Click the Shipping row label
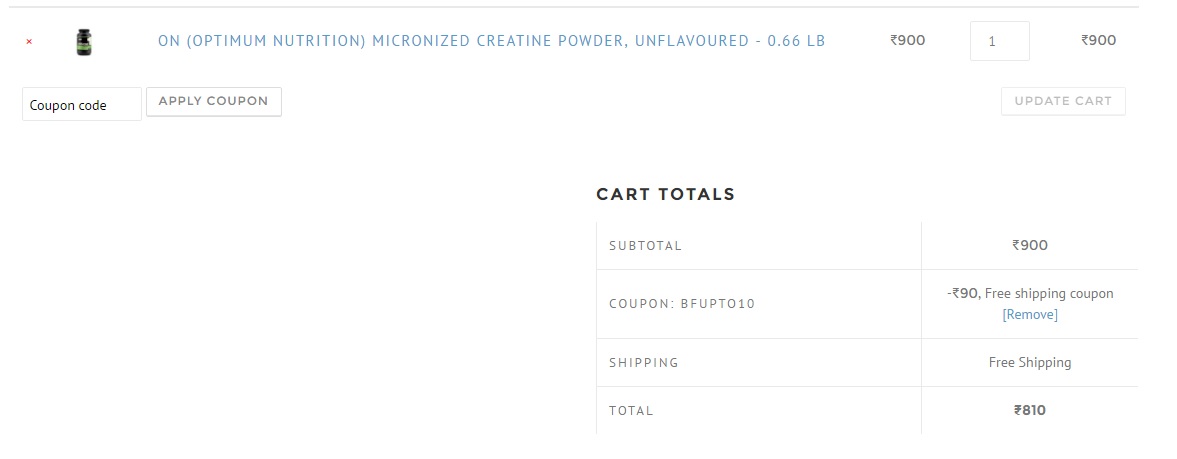The width and height of the screenshot is (1177, 459). [643, 363]
